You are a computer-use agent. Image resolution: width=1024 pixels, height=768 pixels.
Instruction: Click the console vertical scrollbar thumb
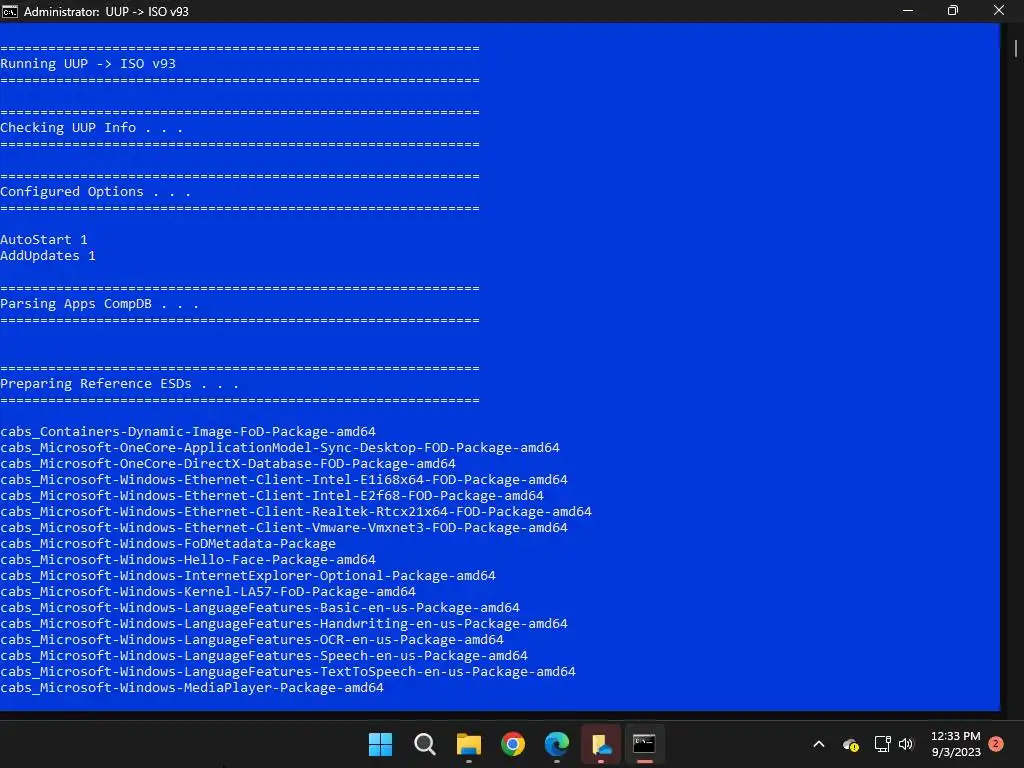[1016, 49]
